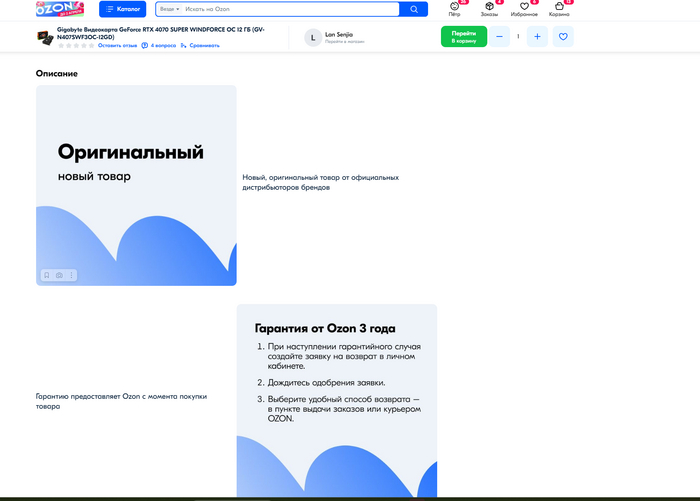Click the Сравнивать compare link

tap(200, 46)
